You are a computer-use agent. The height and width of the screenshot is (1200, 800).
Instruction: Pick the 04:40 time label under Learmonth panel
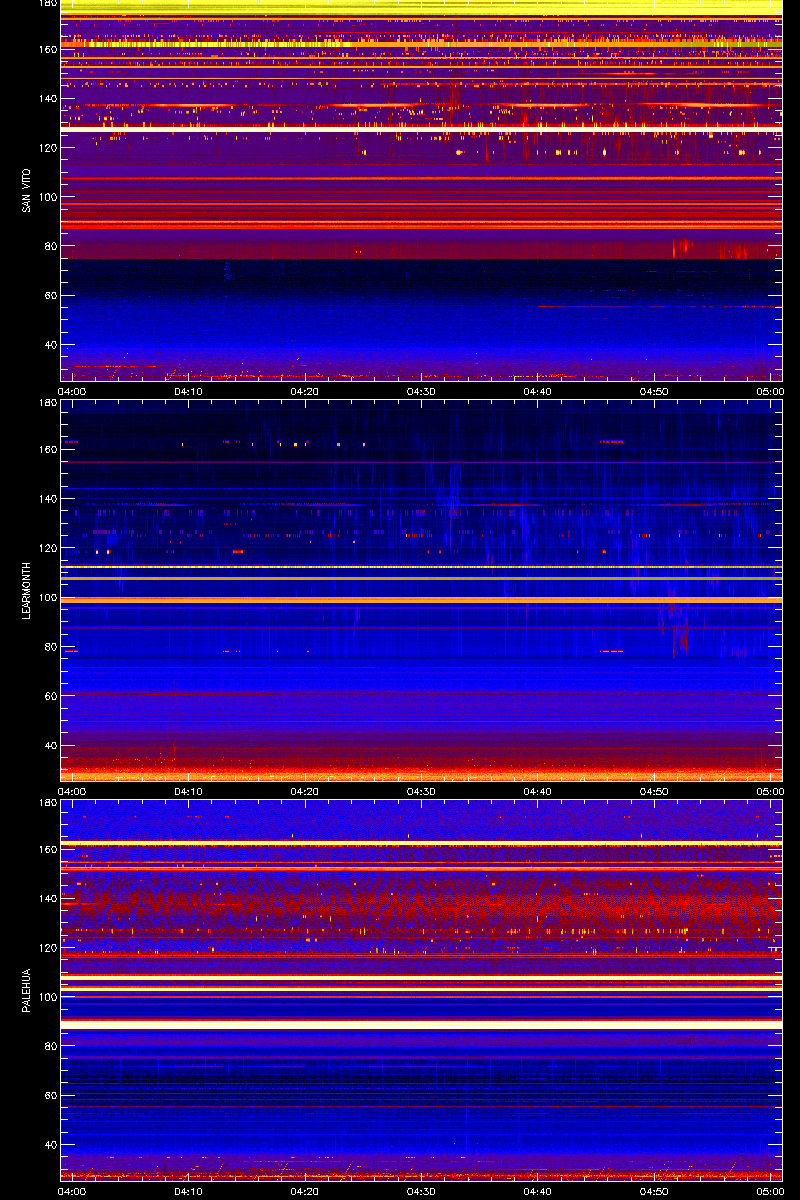[x=538, y=791]
